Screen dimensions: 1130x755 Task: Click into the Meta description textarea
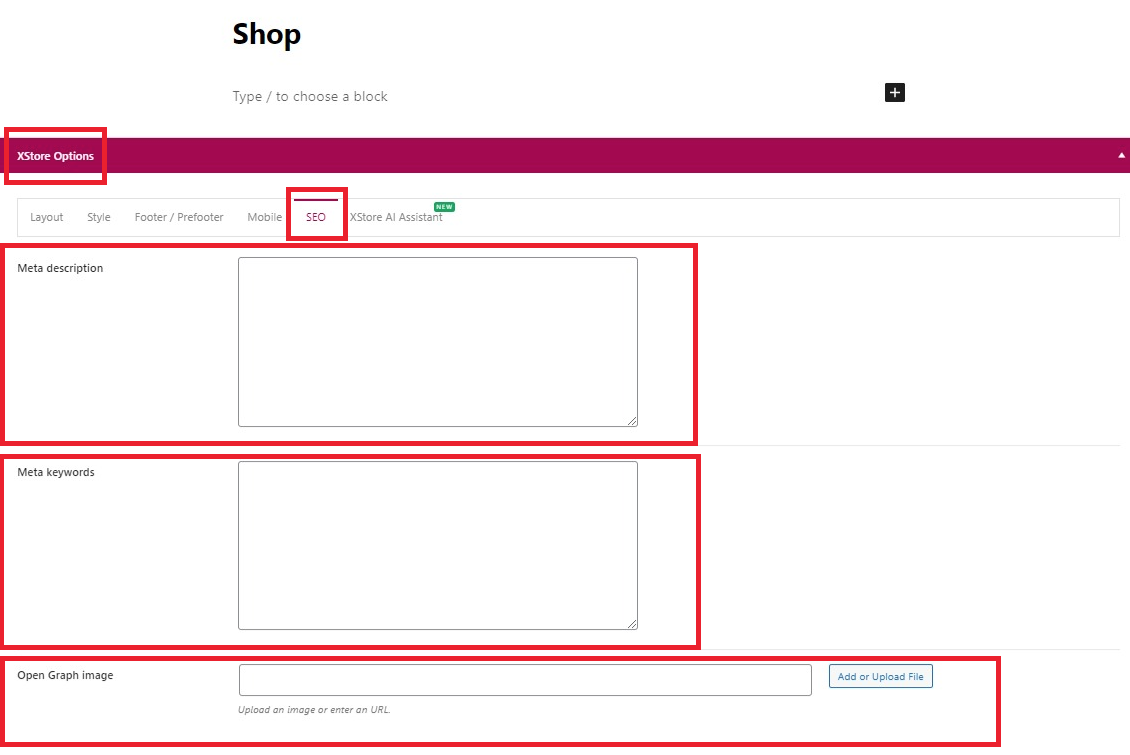point(437,342)
